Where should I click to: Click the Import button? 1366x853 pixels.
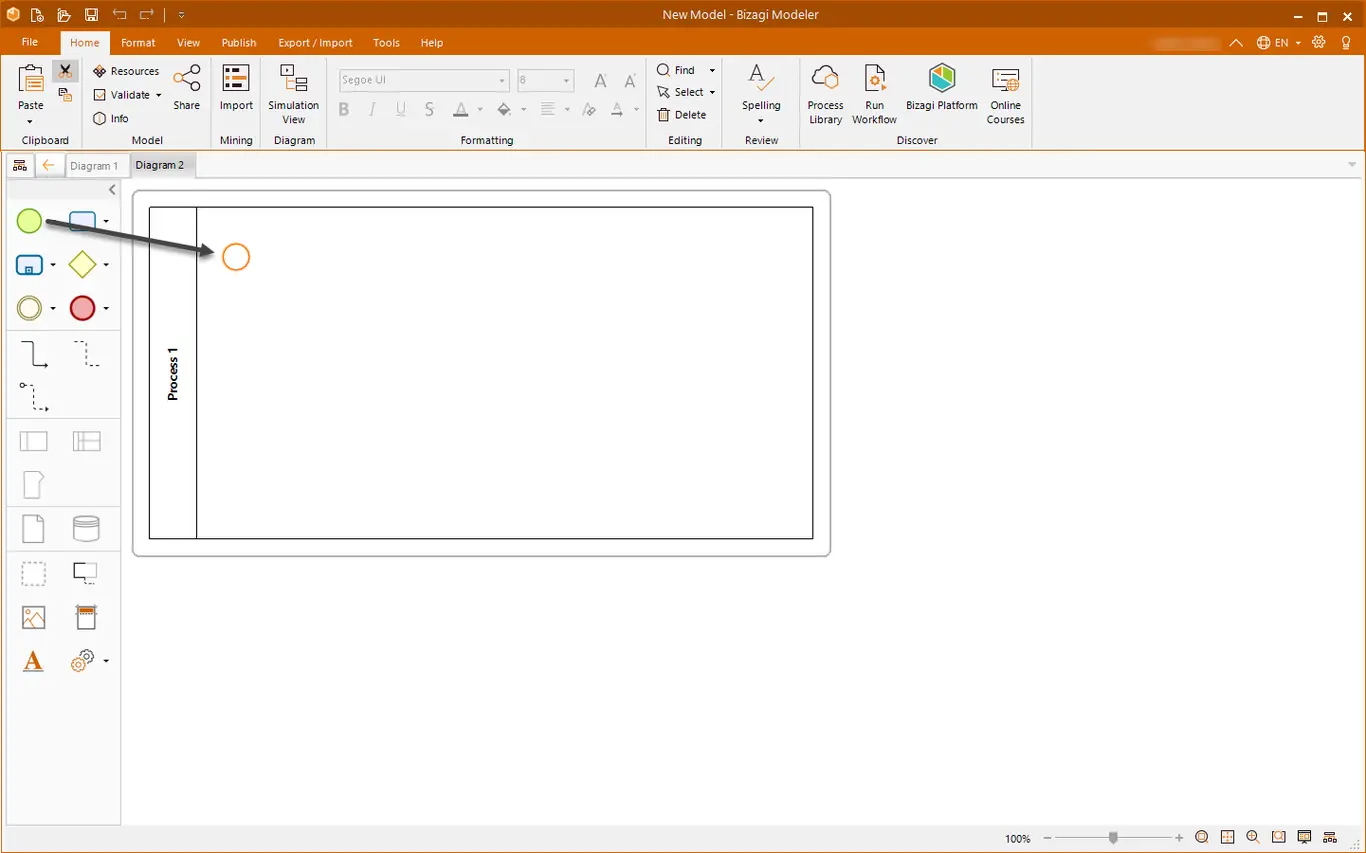coord(236,88)
